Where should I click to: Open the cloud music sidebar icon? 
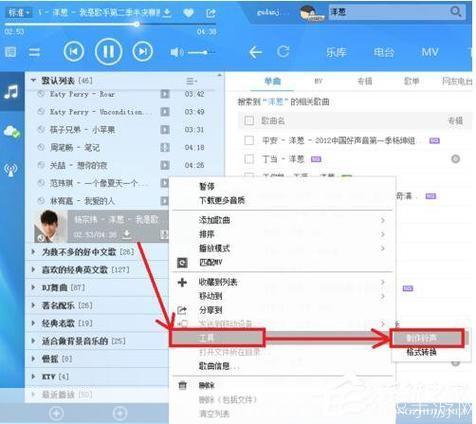tap(12, 132)
